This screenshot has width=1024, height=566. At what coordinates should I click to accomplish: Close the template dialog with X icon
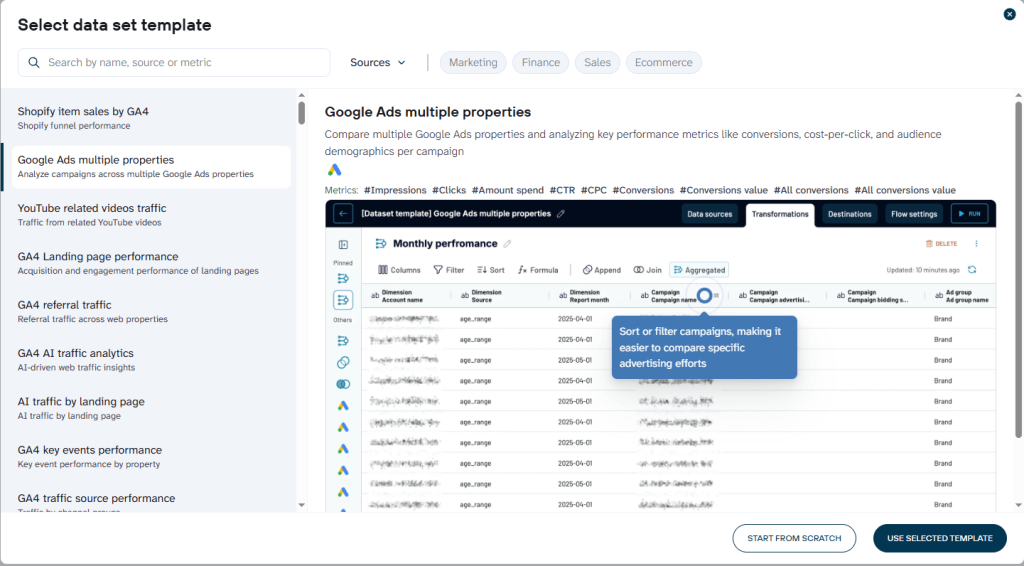point(1009,14)
